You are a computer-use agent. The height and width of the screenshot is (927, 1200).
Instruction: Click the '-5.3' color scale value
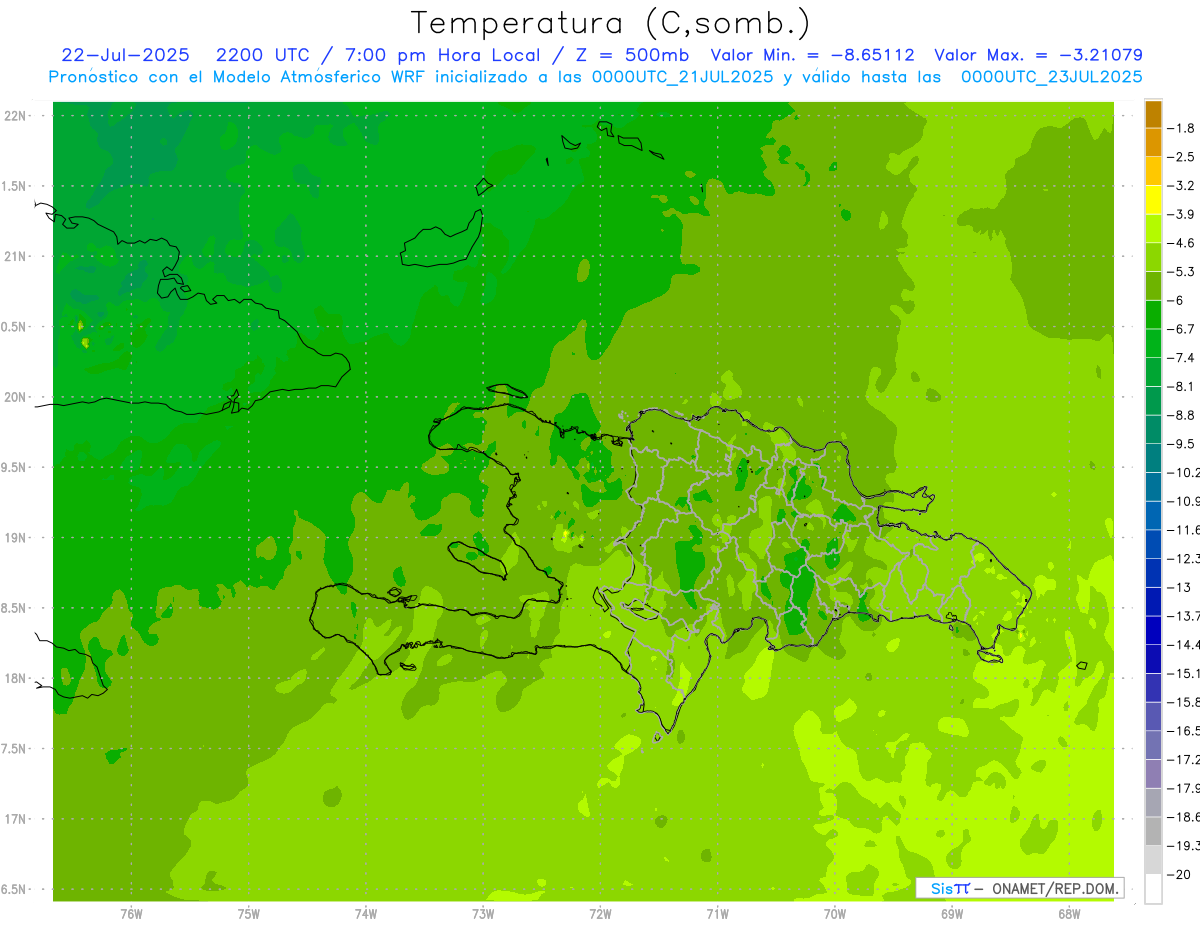click(x=1181, y=272)
